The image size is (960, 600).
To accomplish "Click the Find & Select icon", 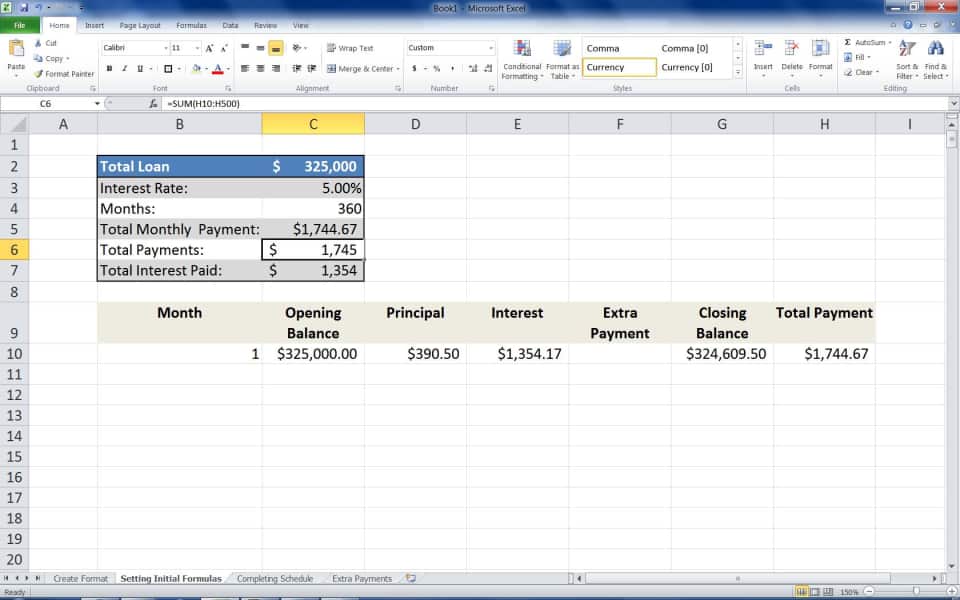I will click(936, 57).
